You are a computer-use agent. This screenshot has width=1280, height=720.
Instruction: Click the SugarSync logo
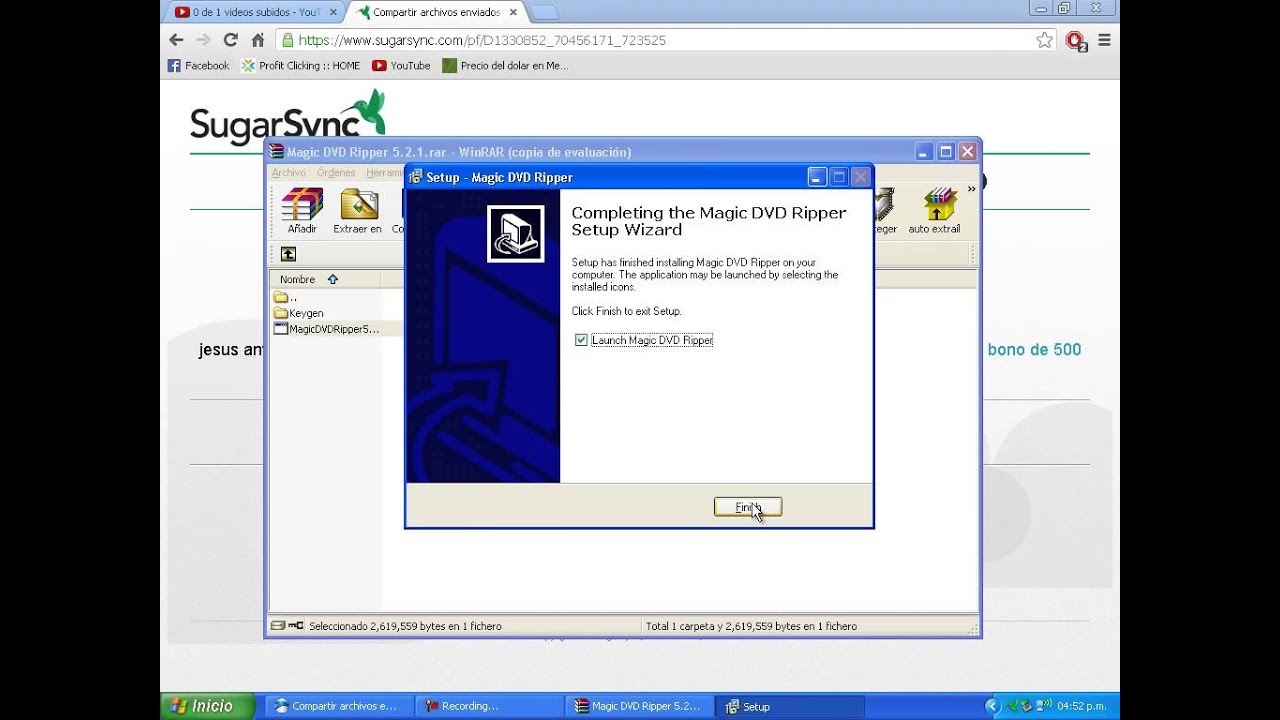(x=288, y=118)
